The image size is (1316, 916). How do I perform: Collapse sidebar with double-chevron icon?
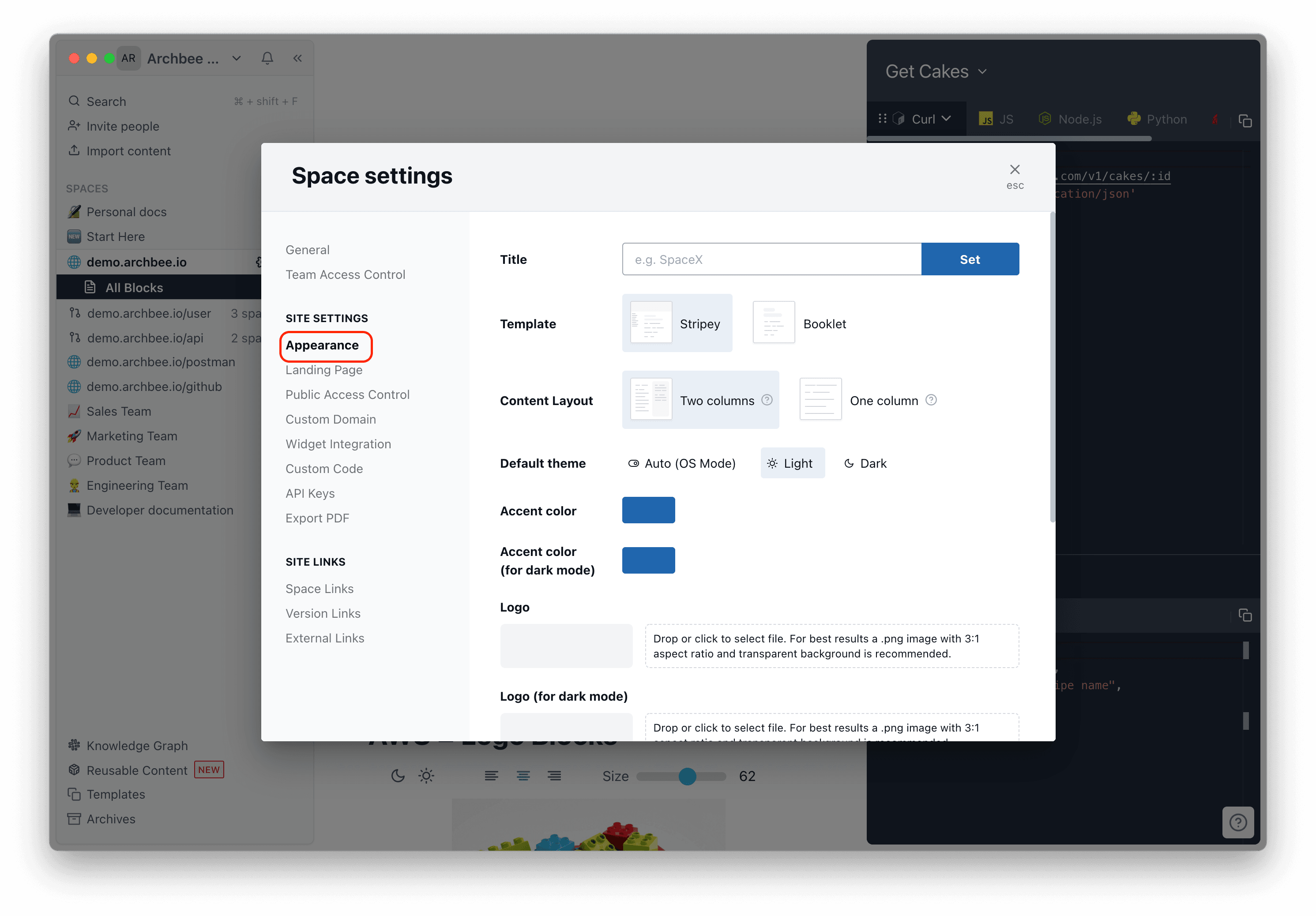tap(297, 59)
